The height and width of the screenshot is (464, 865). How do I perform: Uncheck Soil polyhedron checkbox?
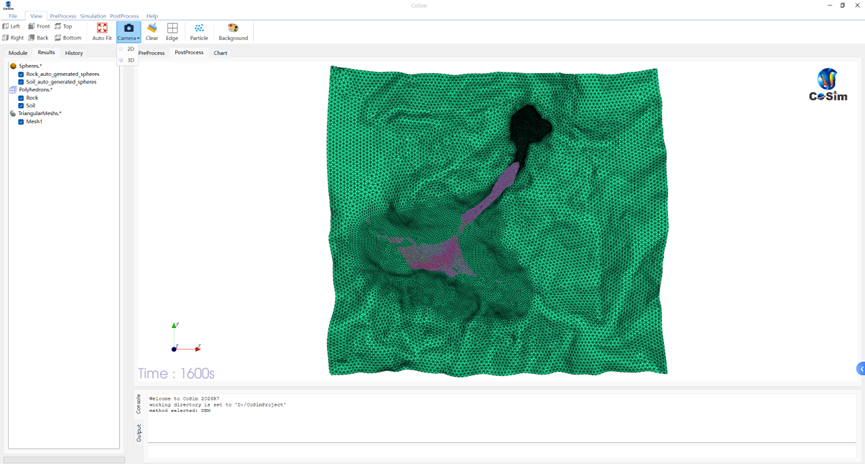click(21, 105)
